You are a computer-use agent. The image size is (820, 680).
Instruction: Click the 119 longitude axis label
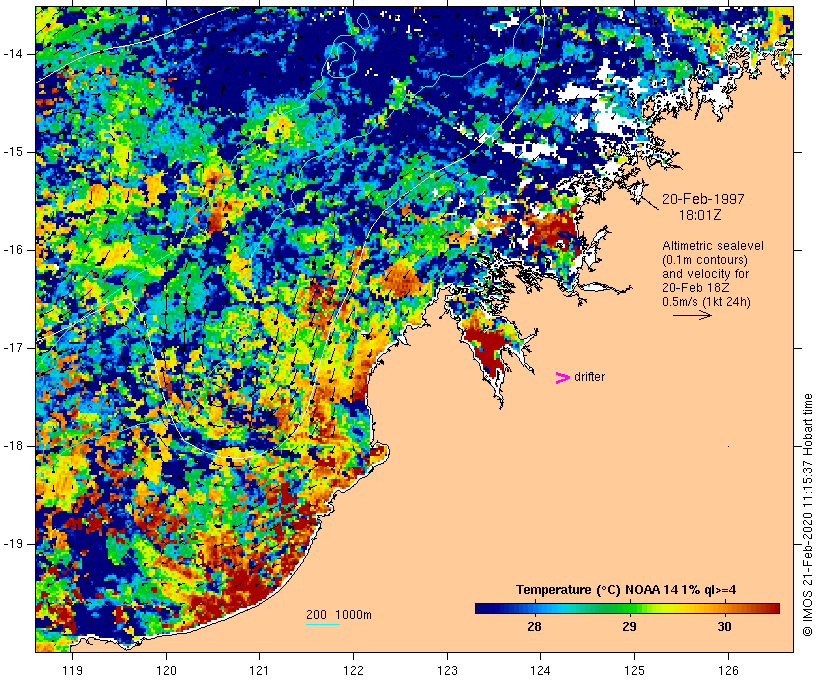coord(73,670)
